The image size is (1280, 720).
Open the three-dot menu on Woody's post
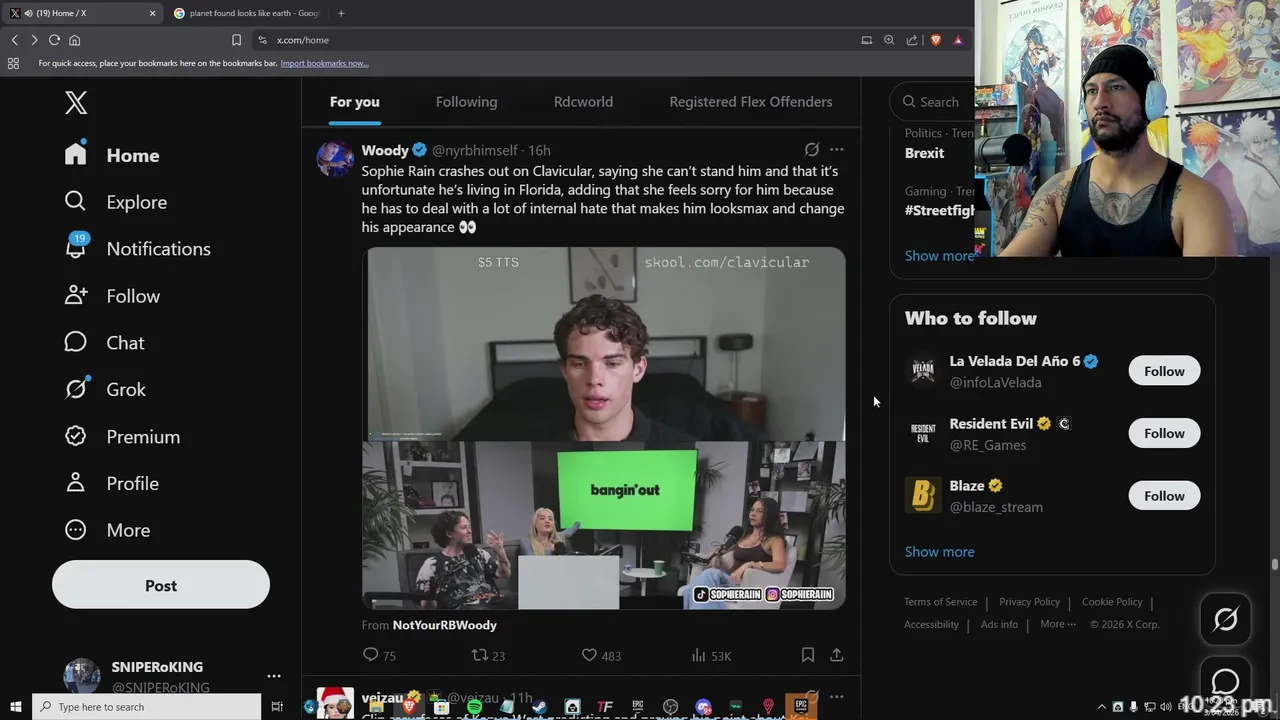836,150
